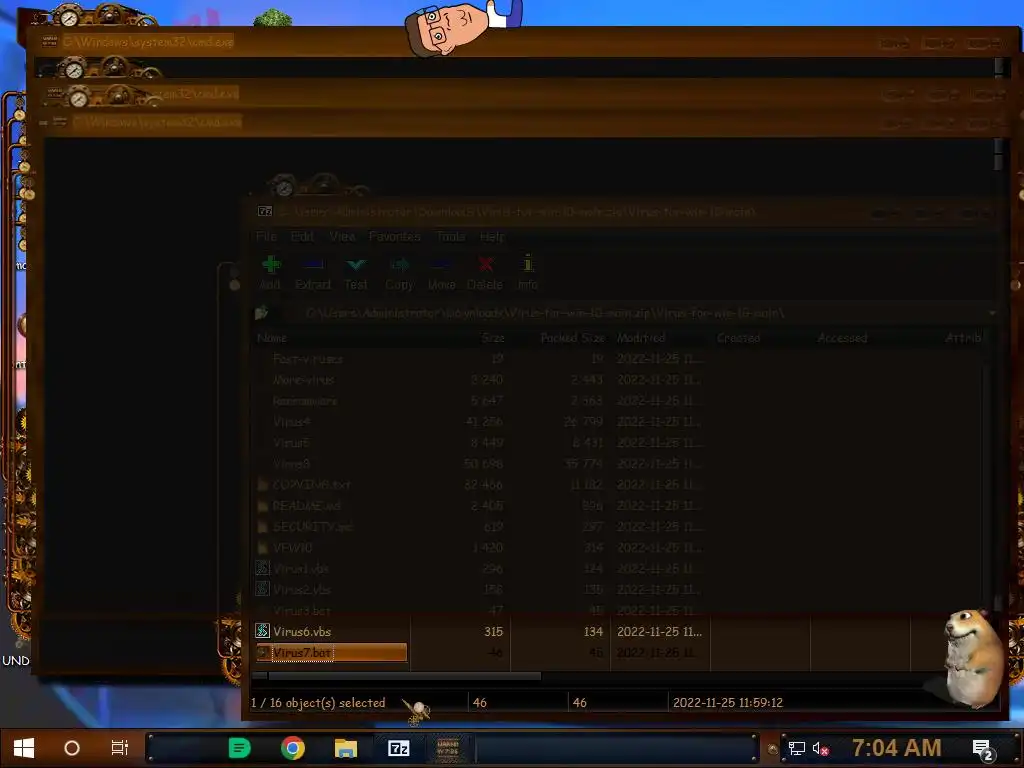The height and width of the screenshot is (768, 1024).
Task: Open File Explorer from the taskbar
Action: pyautogui.click(x=345, y=748)
